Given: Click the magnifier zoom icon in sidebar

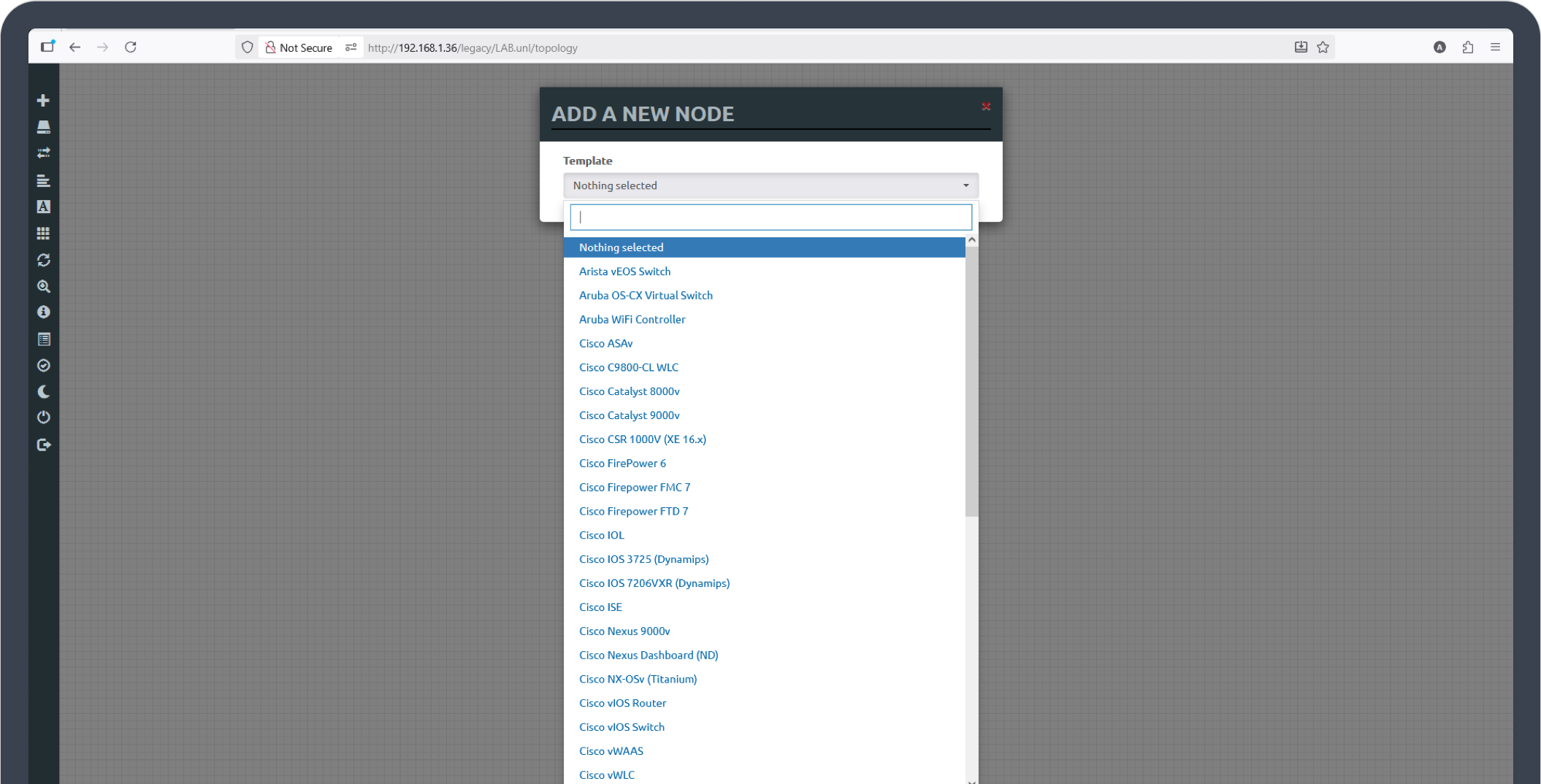Looking at the screenshot, I should (43, 286).
